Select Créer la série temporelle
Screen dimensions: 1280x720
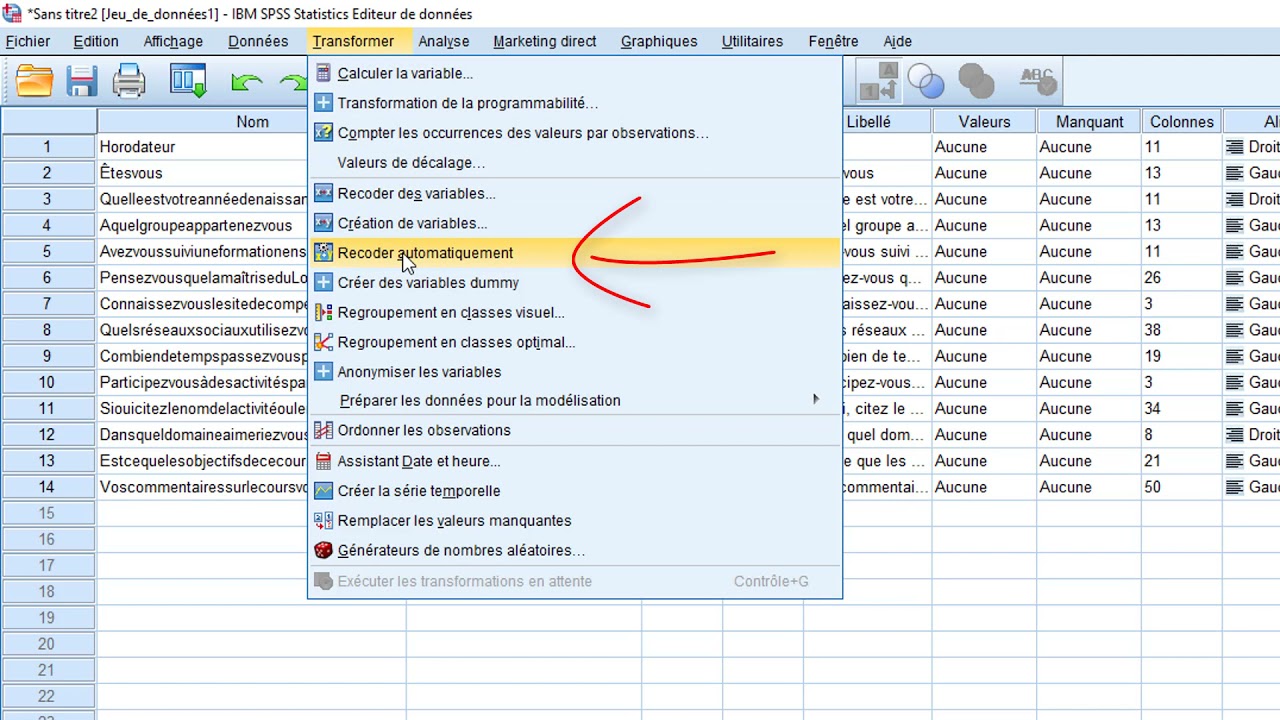pos(574,491)
